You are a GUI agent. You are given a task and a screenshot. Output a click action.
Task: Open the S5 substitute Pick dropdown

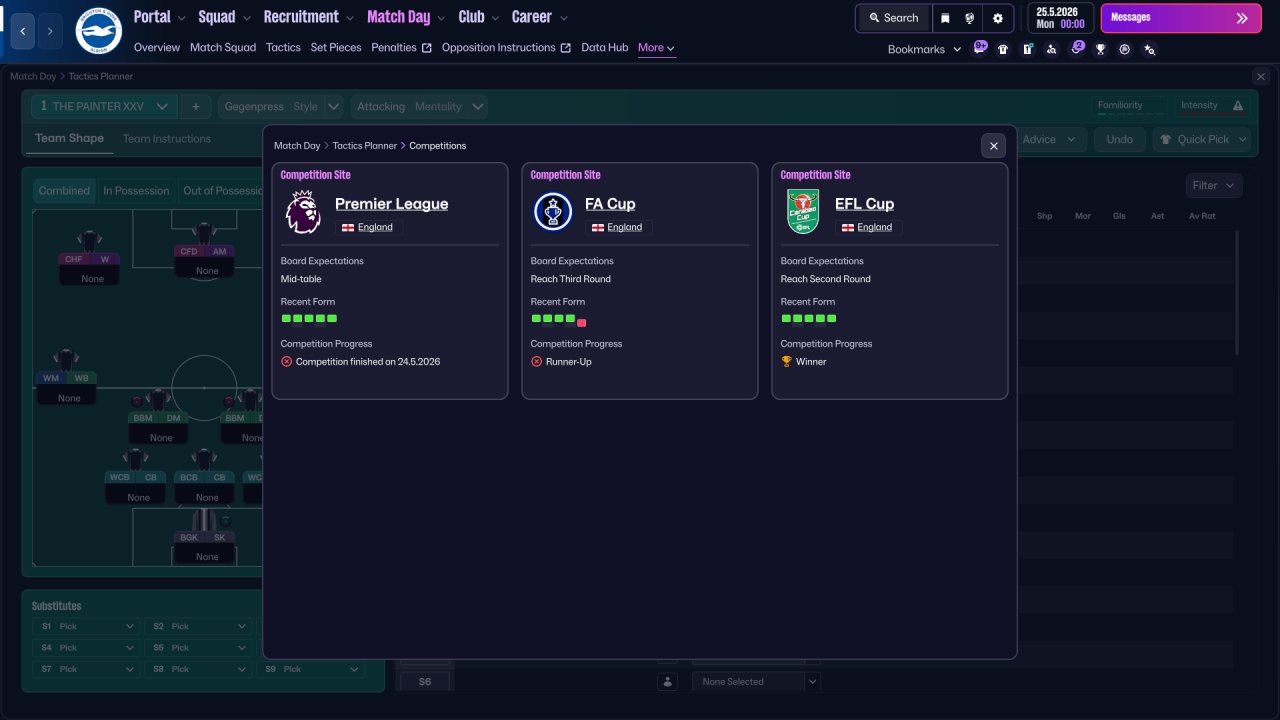pos(198,648)
